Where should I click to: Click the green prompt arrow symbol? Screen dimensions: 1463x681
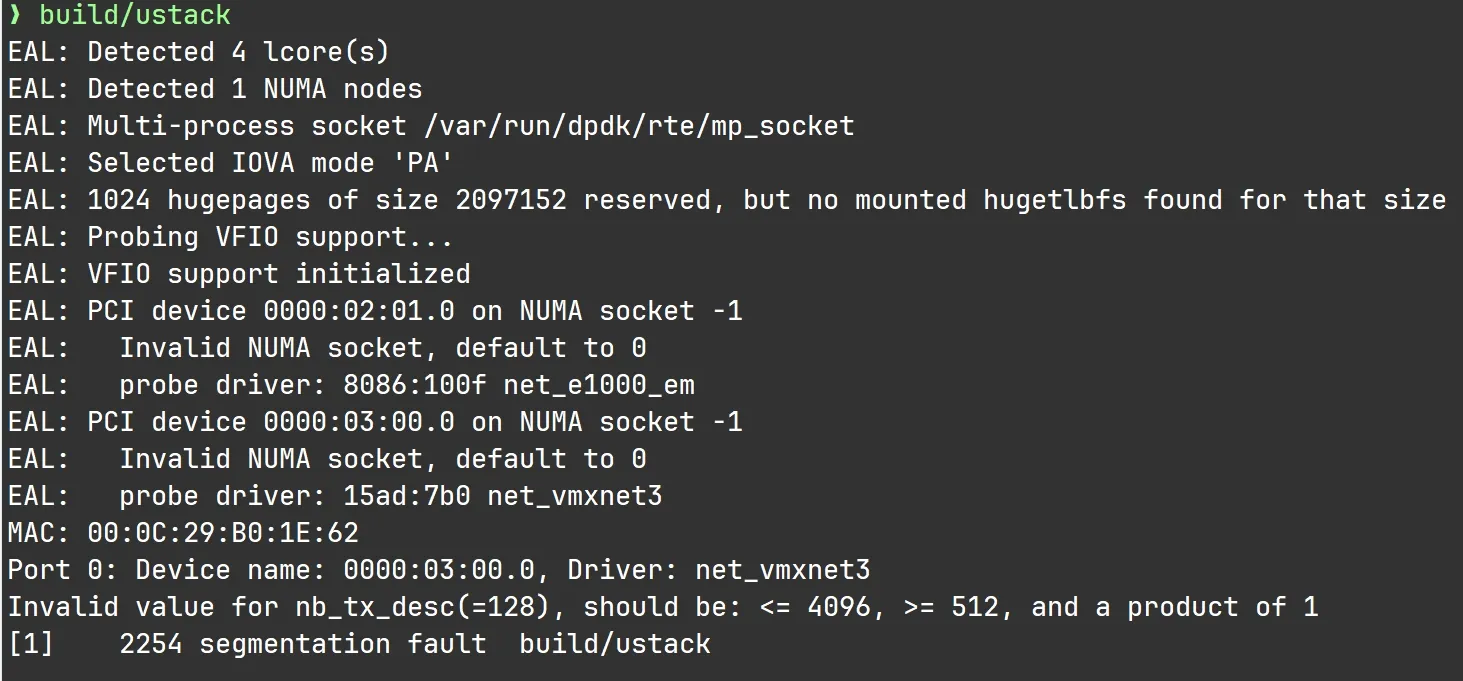[15, 15]
